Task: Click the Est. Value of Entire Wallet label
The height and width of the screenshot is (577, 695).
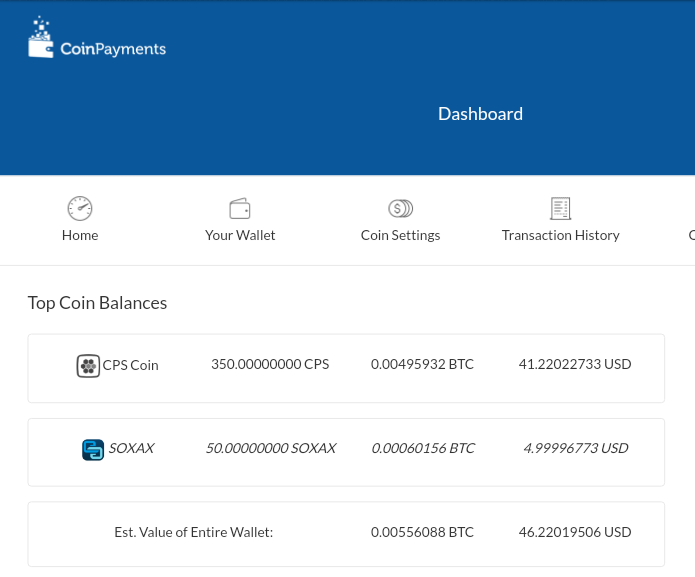Action: pyautogui.click(x=194, y=532)
